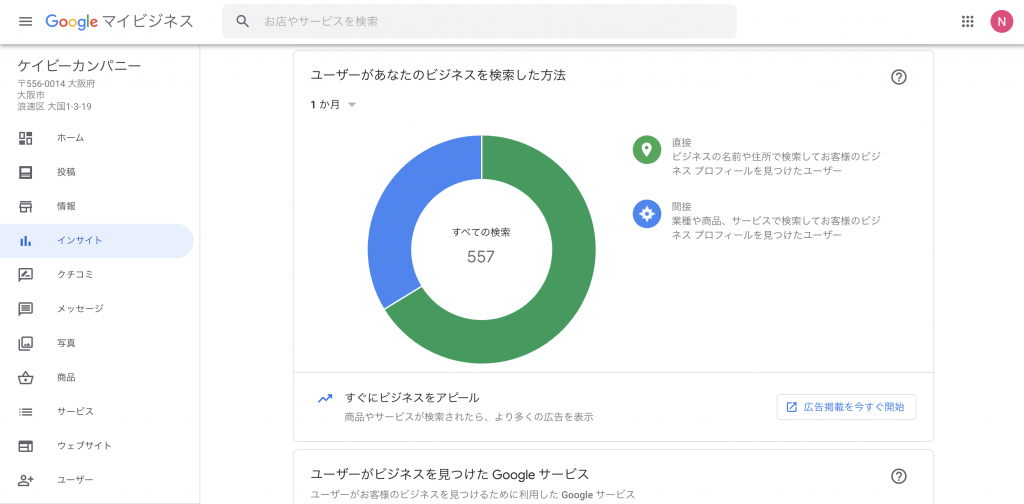The image size is (1024, 504).
Task: Open クチコミ in sidebar
Action: [97, 275]
